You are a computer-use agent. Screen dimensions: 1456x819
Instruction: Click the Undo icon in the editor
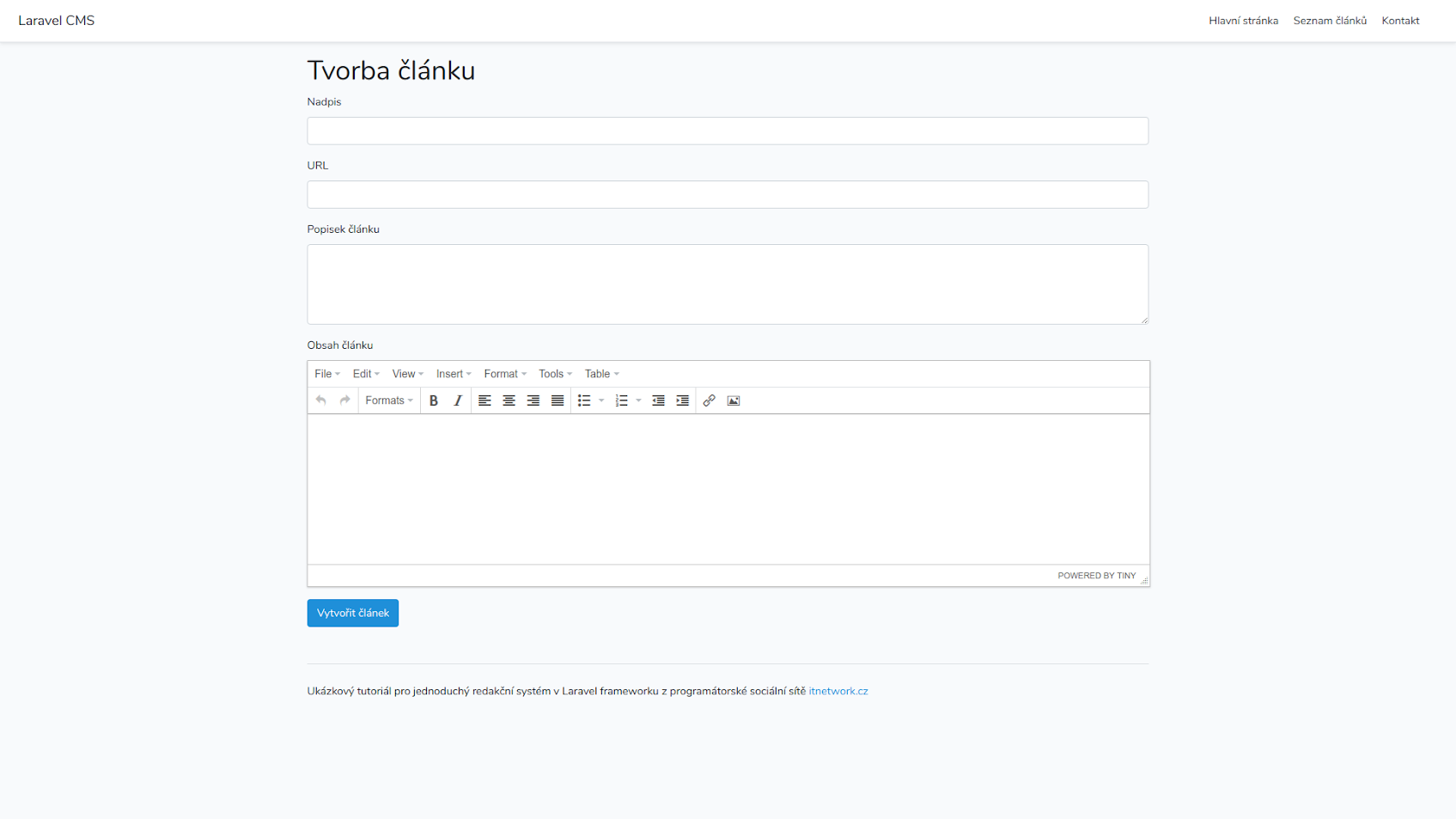(x=320, y=400)
